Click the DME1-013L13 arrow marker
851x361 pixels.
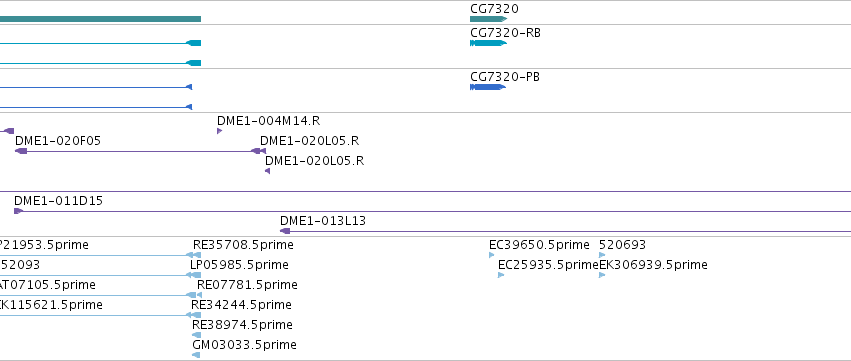click(284, 231)
